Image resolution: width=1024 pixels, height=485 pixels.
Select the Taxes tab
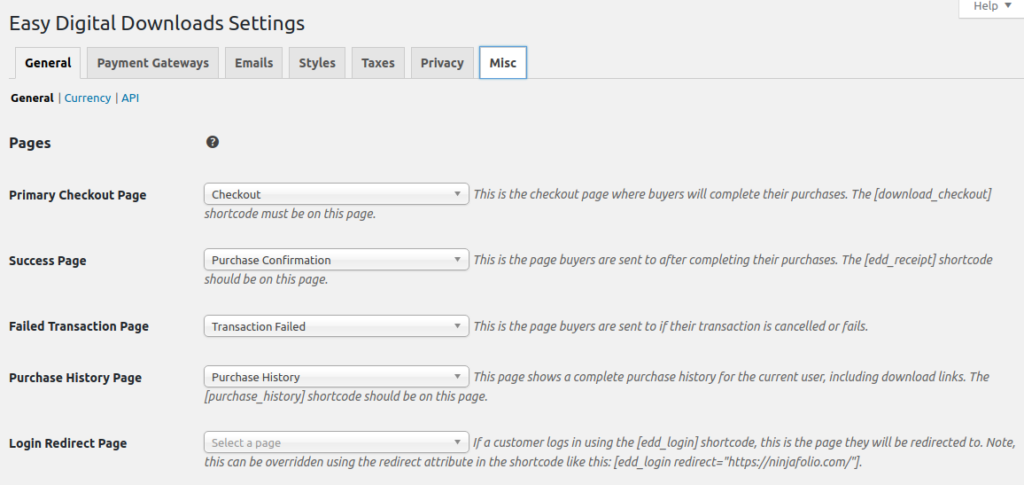click(x=378, y=63)
